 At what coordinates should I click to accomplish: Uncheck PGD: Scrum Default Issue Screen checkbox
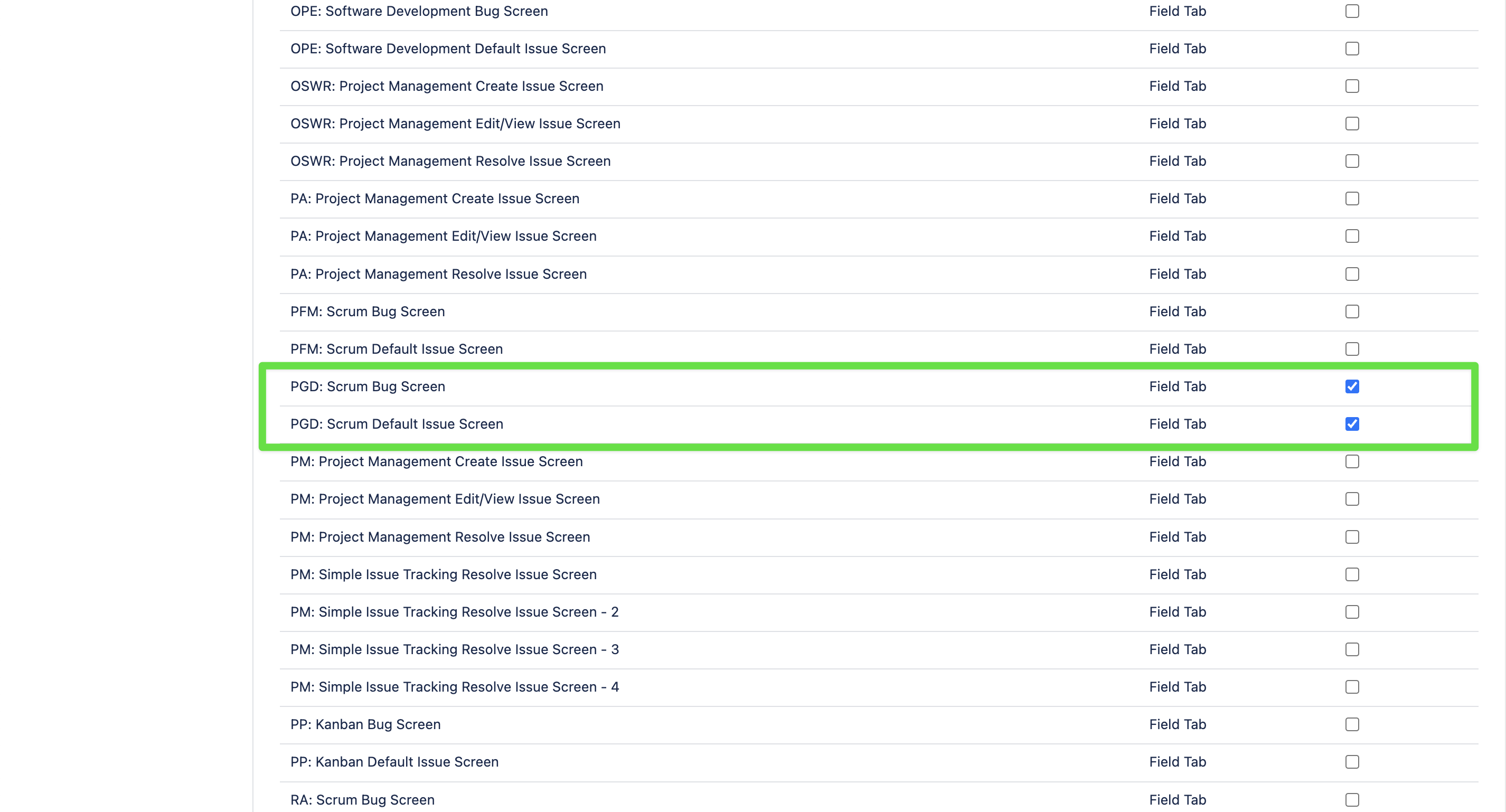[x=1352, y=424]
